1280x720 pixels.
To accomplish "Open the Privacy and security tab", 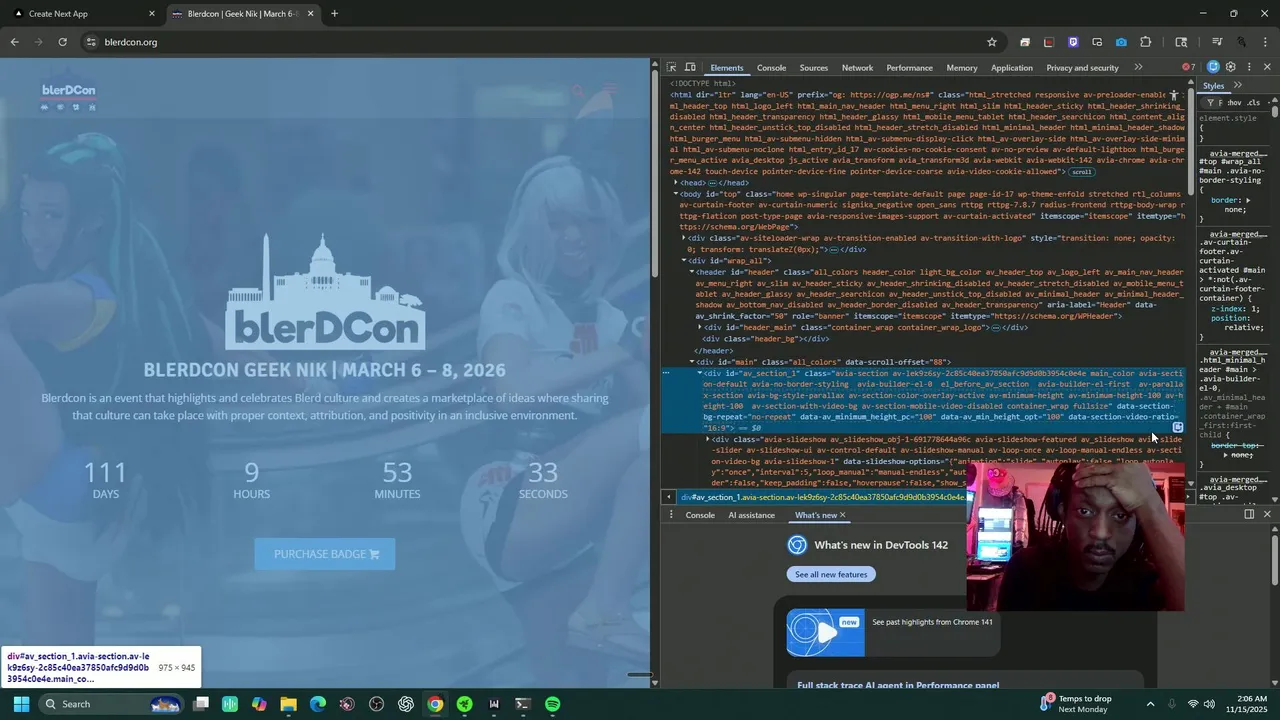I will click(x=1082, y=68).
